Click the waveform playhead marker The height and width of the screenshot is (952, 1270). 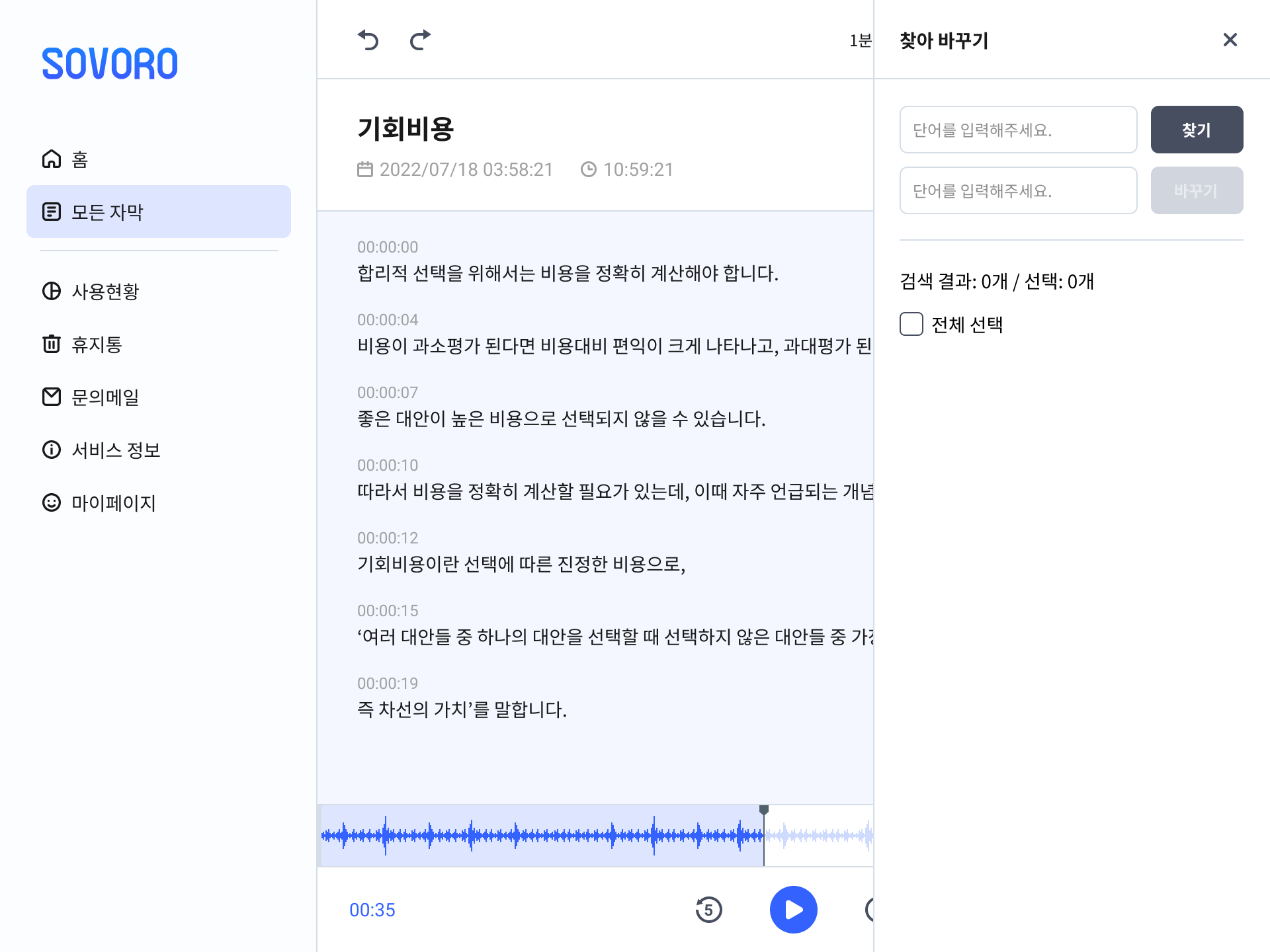click(x=764, y=811)
